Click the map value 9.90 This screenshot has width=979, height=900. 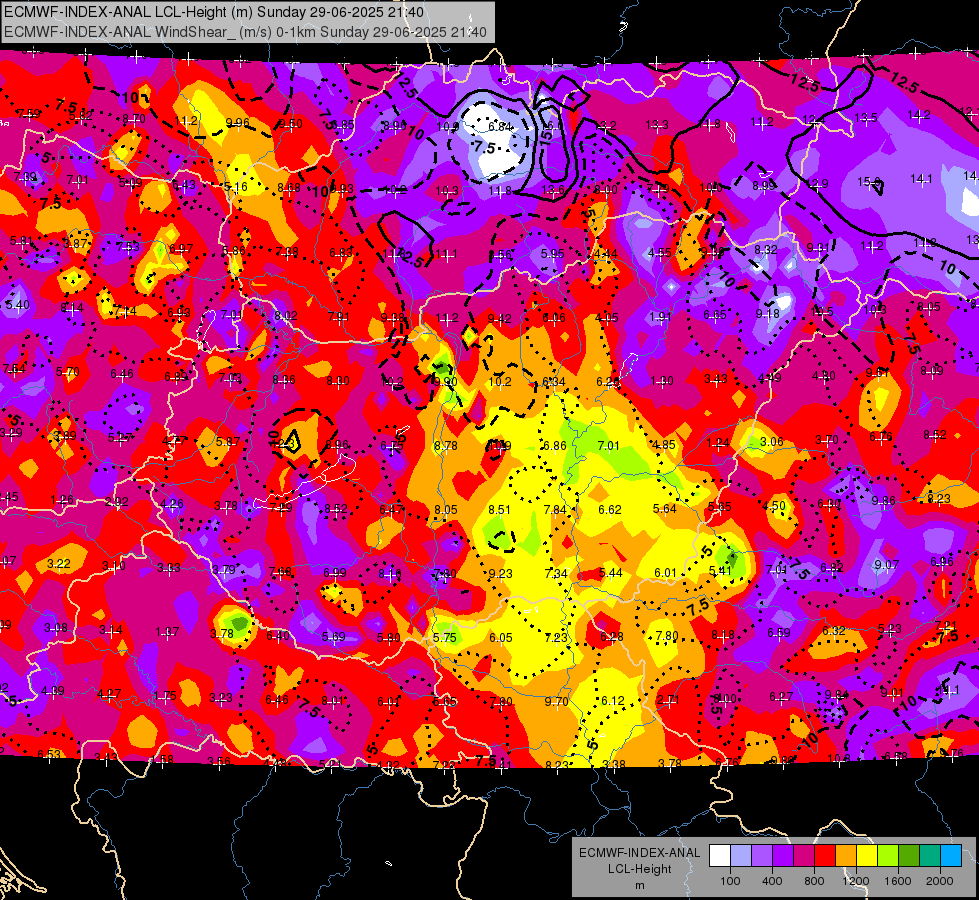click(445, 382)
